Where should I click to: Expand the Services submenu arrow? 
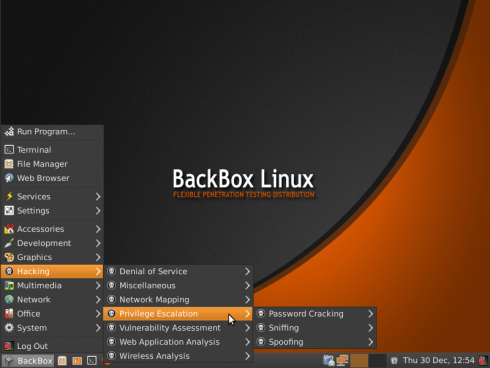pyautogui.click(x=98, y=197)
